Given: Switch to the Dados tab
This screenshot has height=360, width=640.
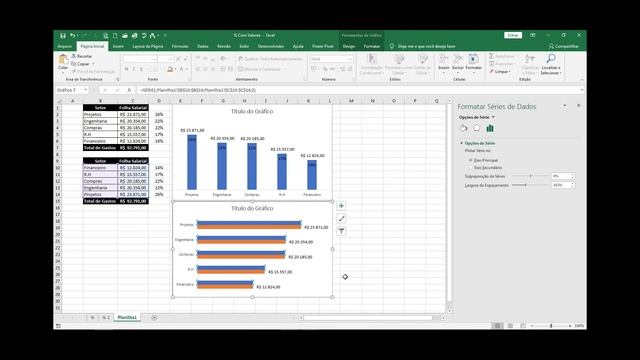Looking at the screenshot, I should pos(203,46).
